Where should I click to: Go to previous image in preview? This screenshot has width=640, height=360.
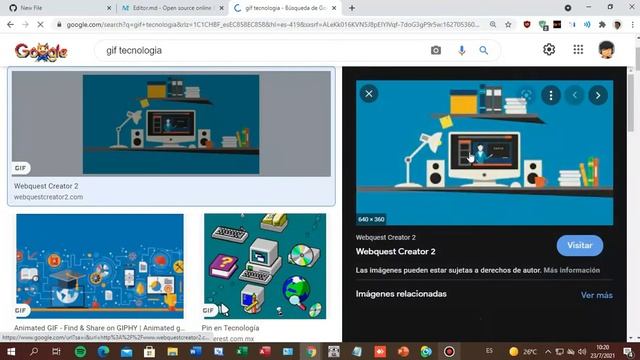(x=574, y=96)
